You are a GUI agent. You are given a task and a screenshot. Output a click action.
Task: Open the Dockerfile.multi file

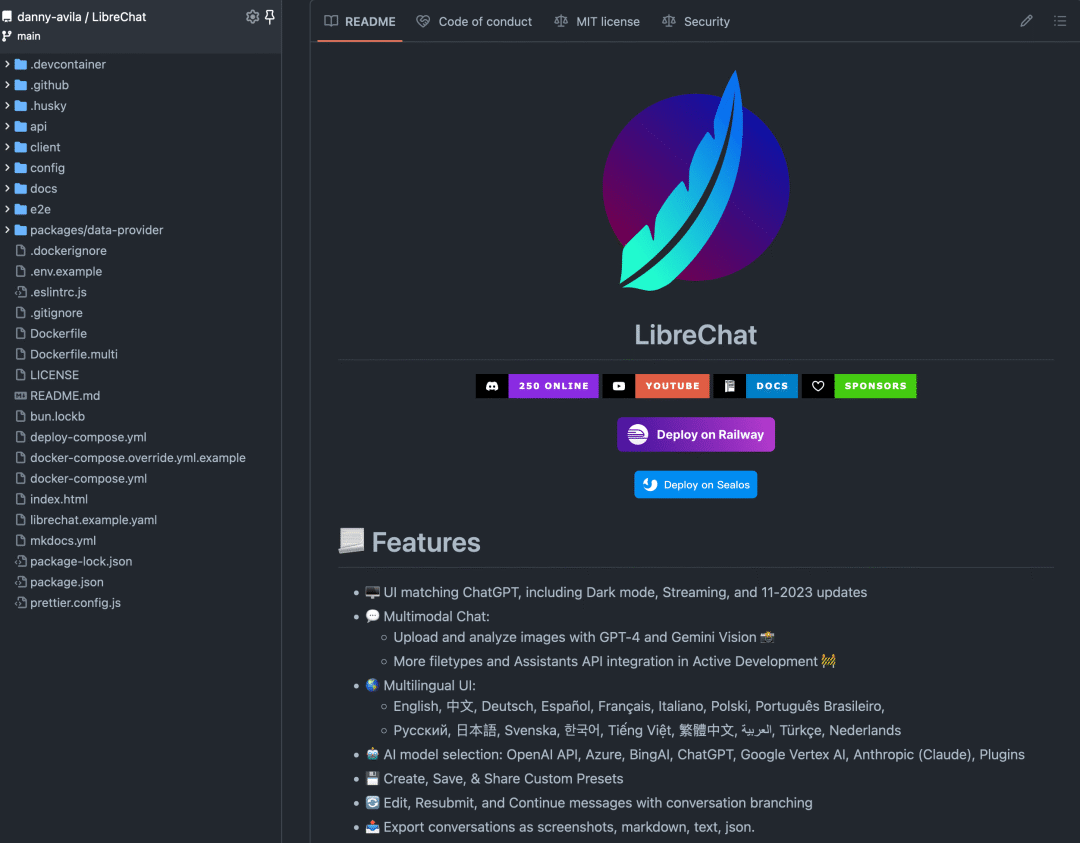[74, 354]
